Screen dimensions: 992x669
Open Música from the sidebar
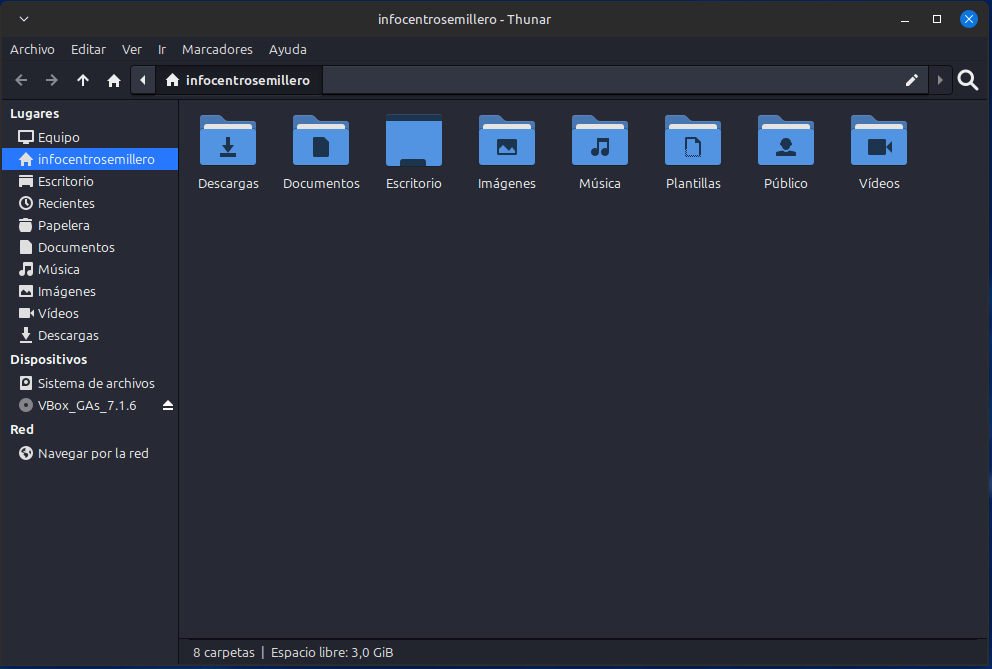coord(90,270)
